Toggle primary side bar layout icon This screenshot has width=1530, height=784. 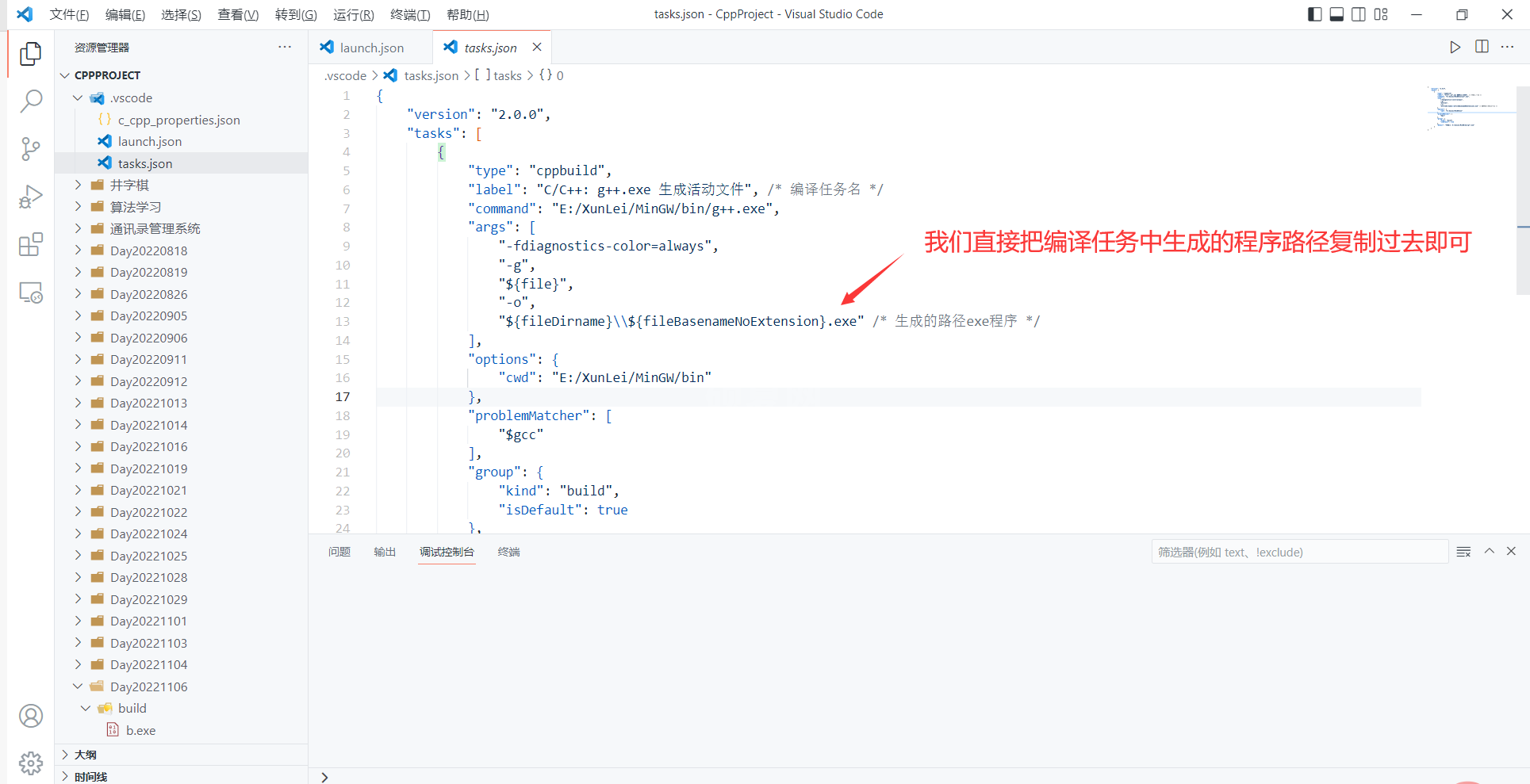tap(1315, 14)
